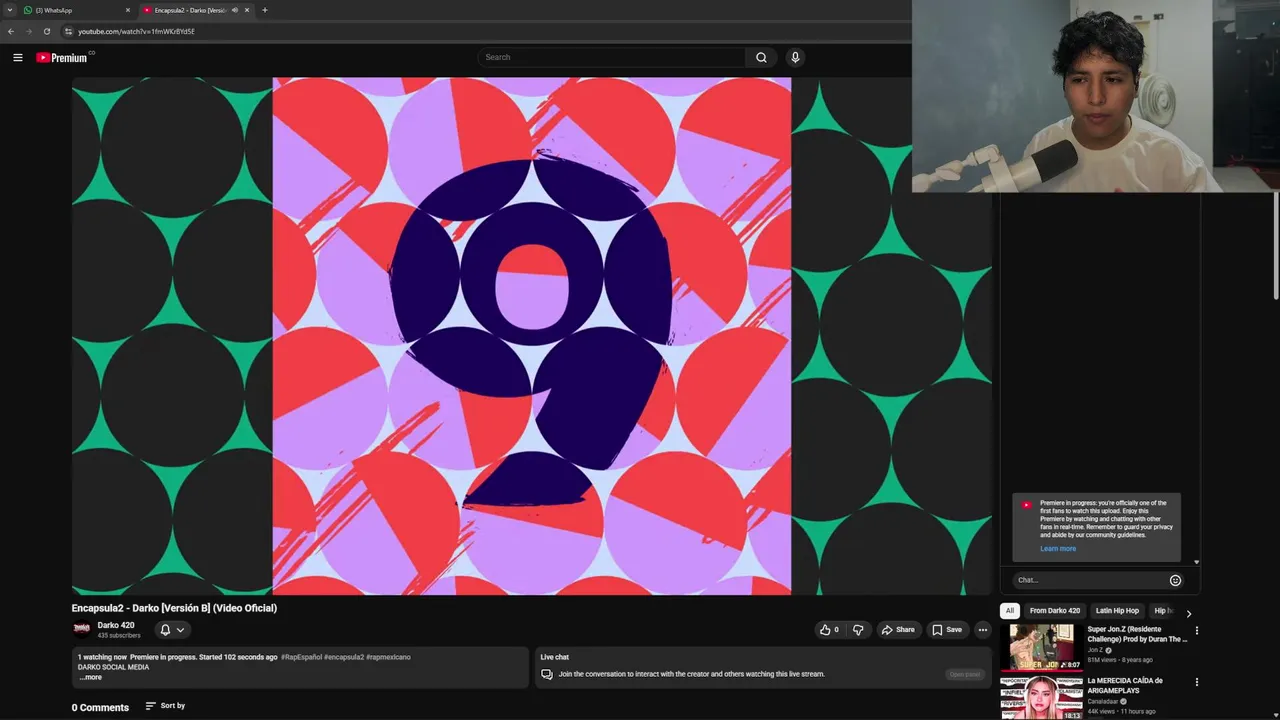Close the Encapsula2 YouTube tab
The image size is (1280, 720).
click(x=247, y=10)
